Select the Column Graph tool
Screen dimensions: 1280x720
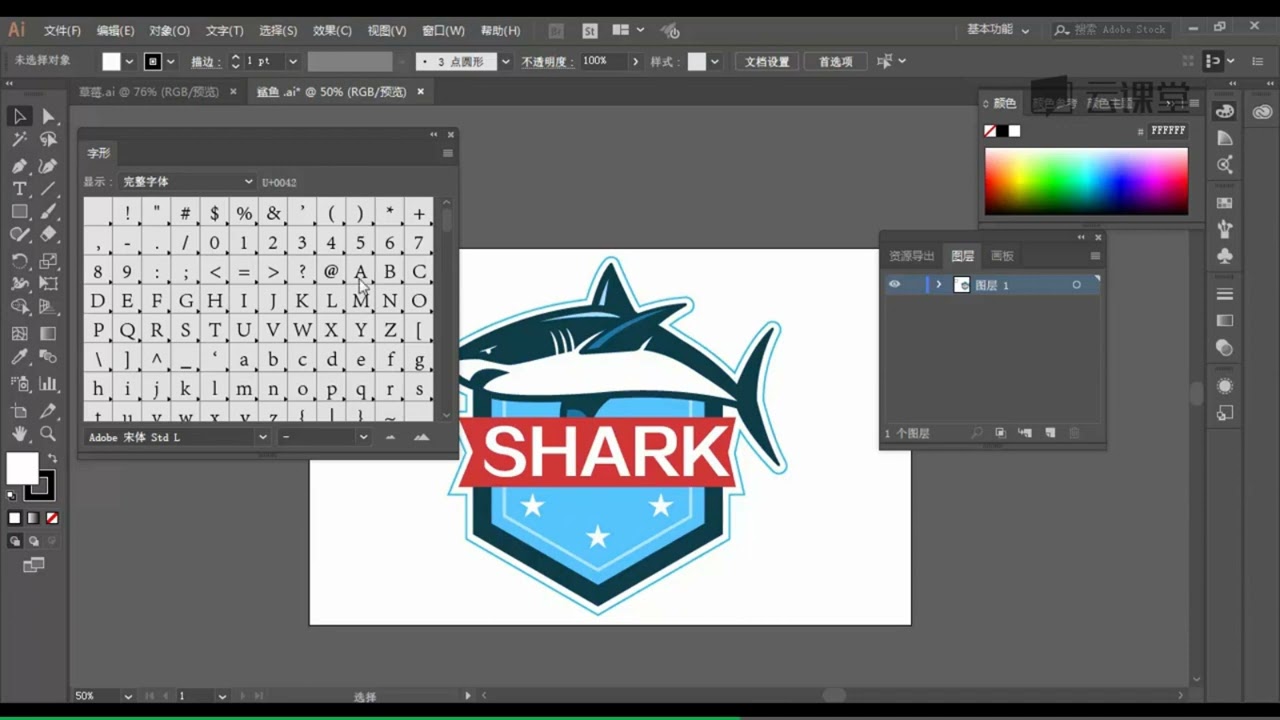(x=48, y=384)
